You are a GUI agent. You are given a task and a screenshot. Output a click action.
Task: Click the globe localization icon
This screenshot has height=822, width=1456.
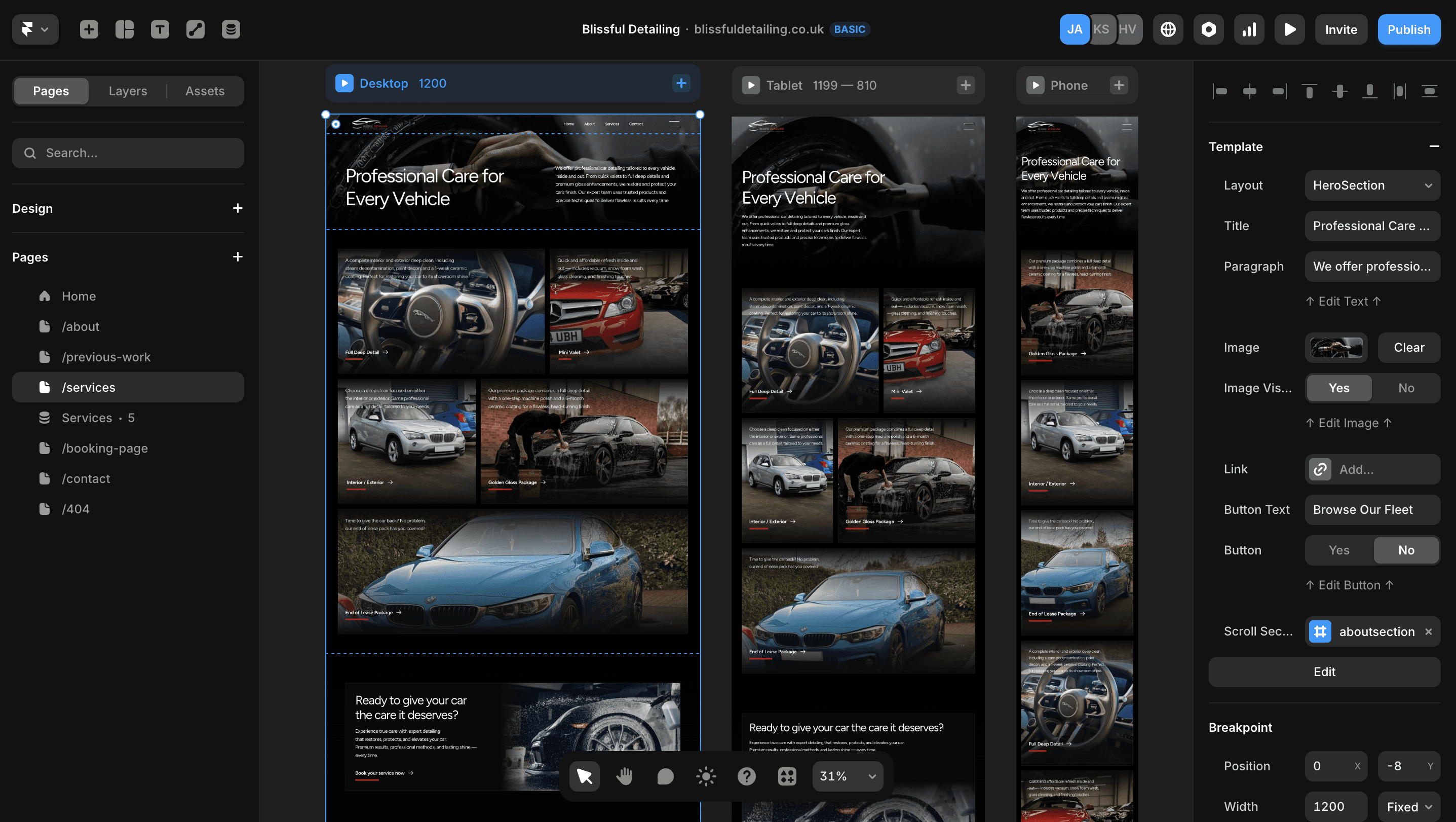point(1168,29)
